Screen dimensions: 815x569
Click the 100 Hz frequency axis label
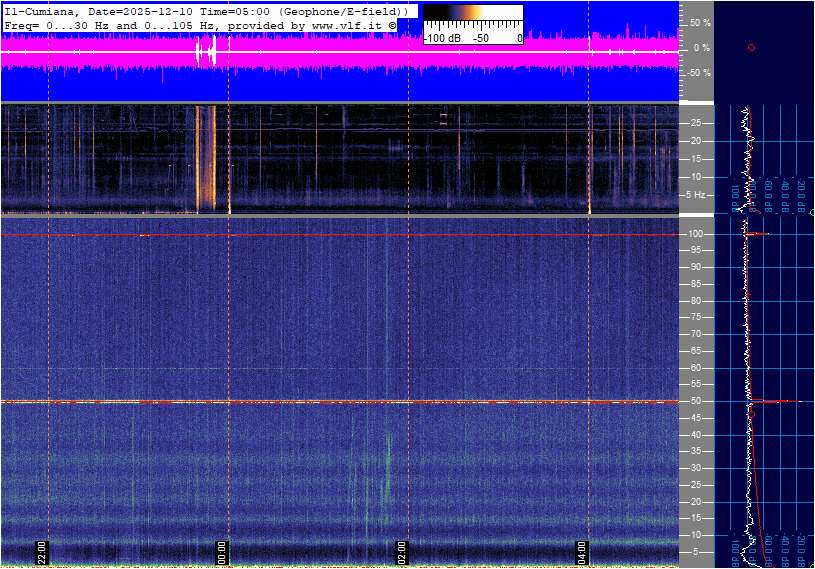(x=697, y=234)
